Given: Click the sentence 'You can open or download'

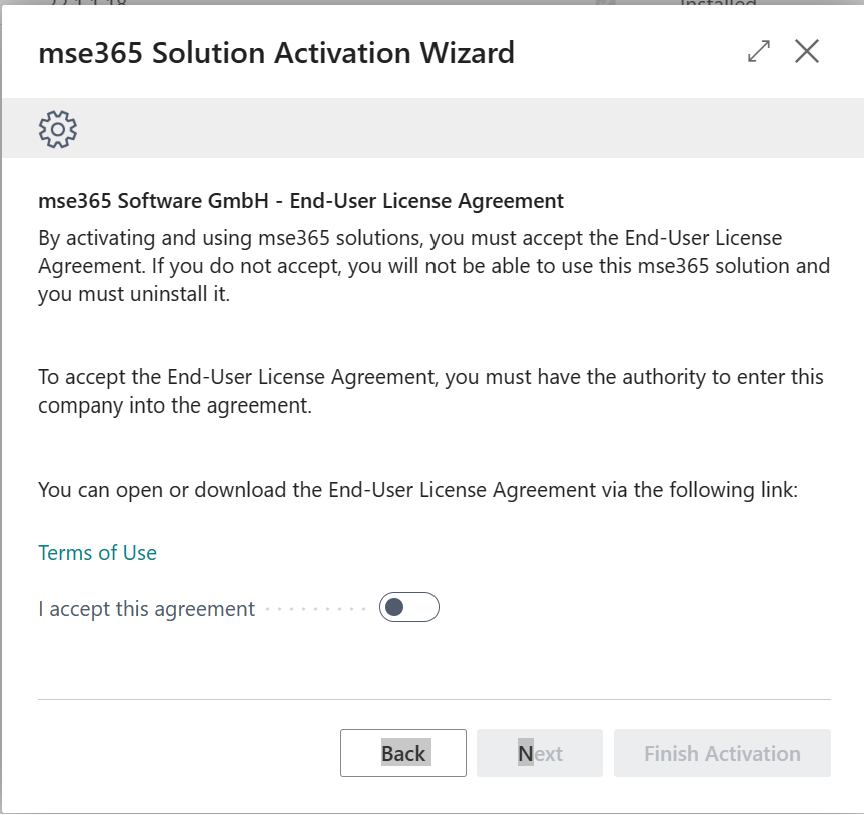Looking at the screenshot, I should [417, 490].
